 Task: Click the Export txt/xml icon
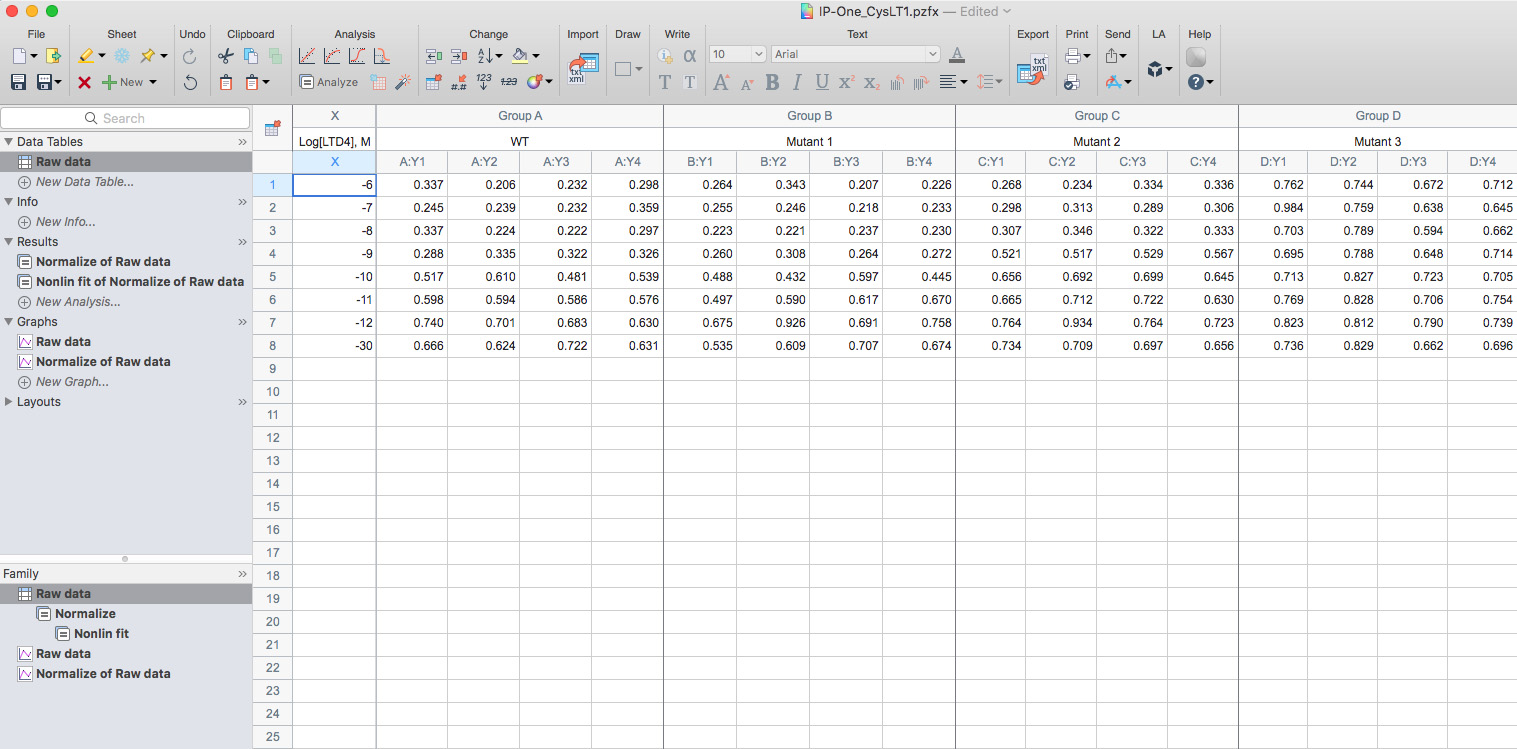pos(1031,69)
